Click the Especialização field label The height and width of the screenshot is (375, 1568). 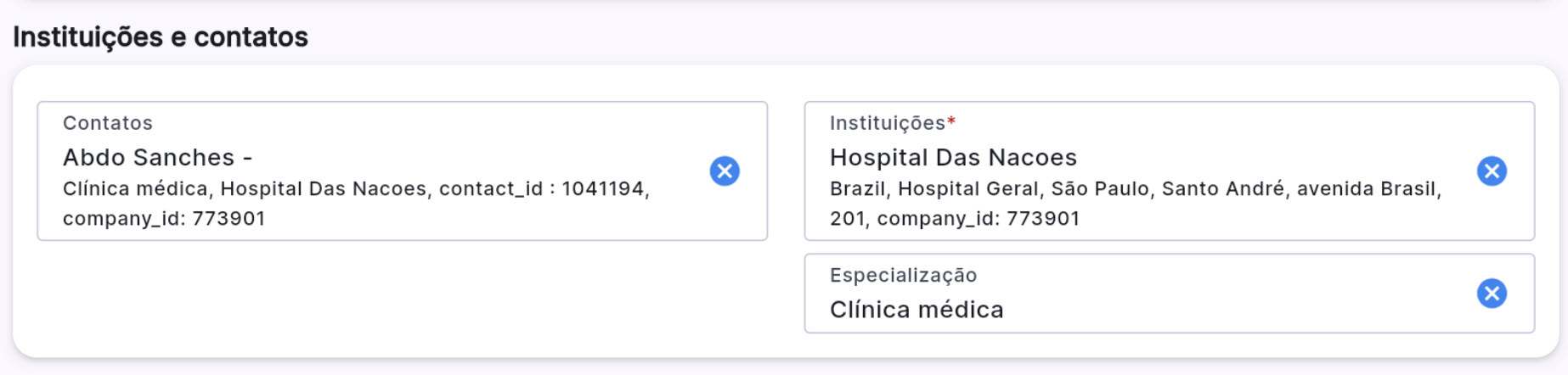(903, 275)
